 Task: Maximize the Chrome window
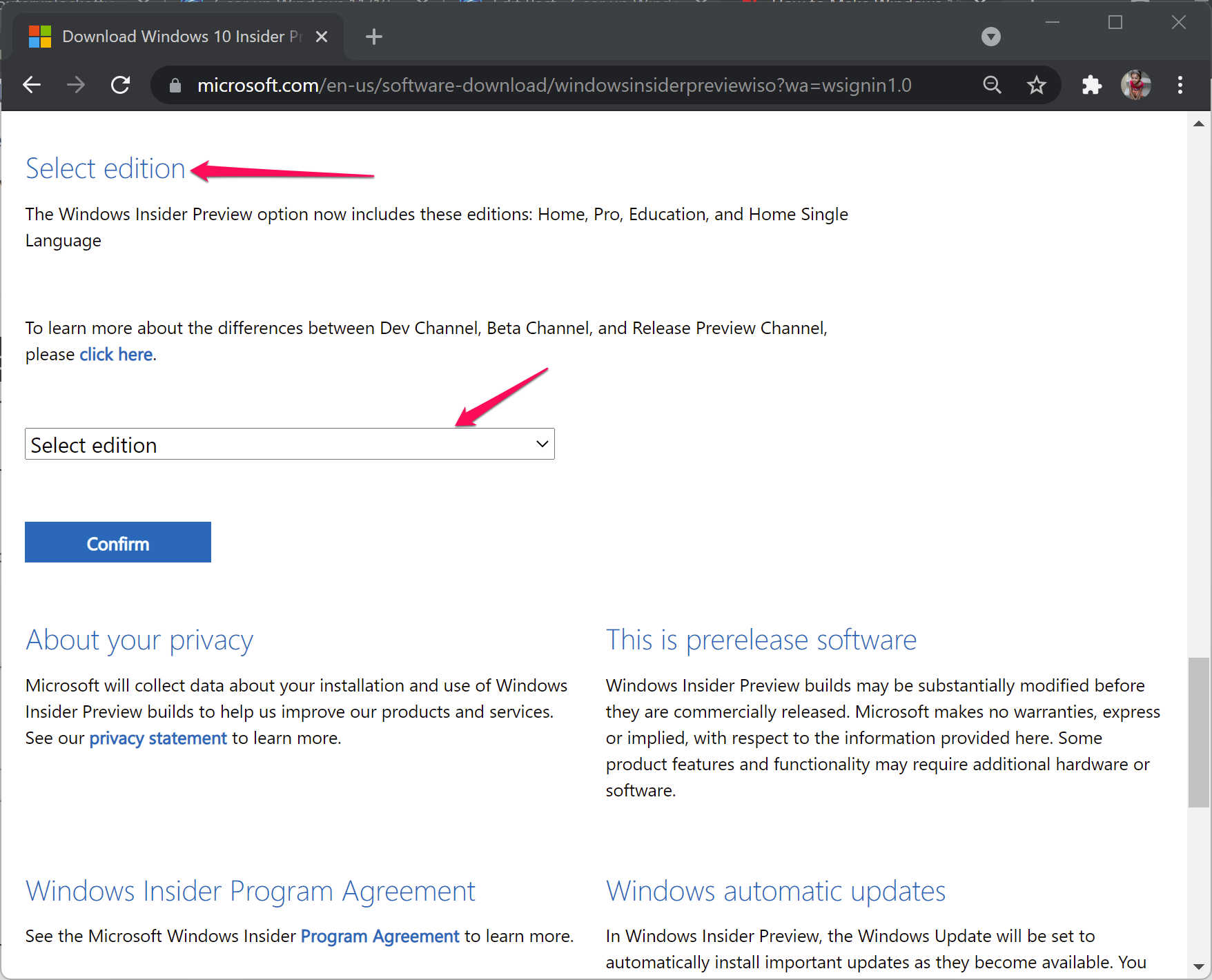click(1115, 22)
